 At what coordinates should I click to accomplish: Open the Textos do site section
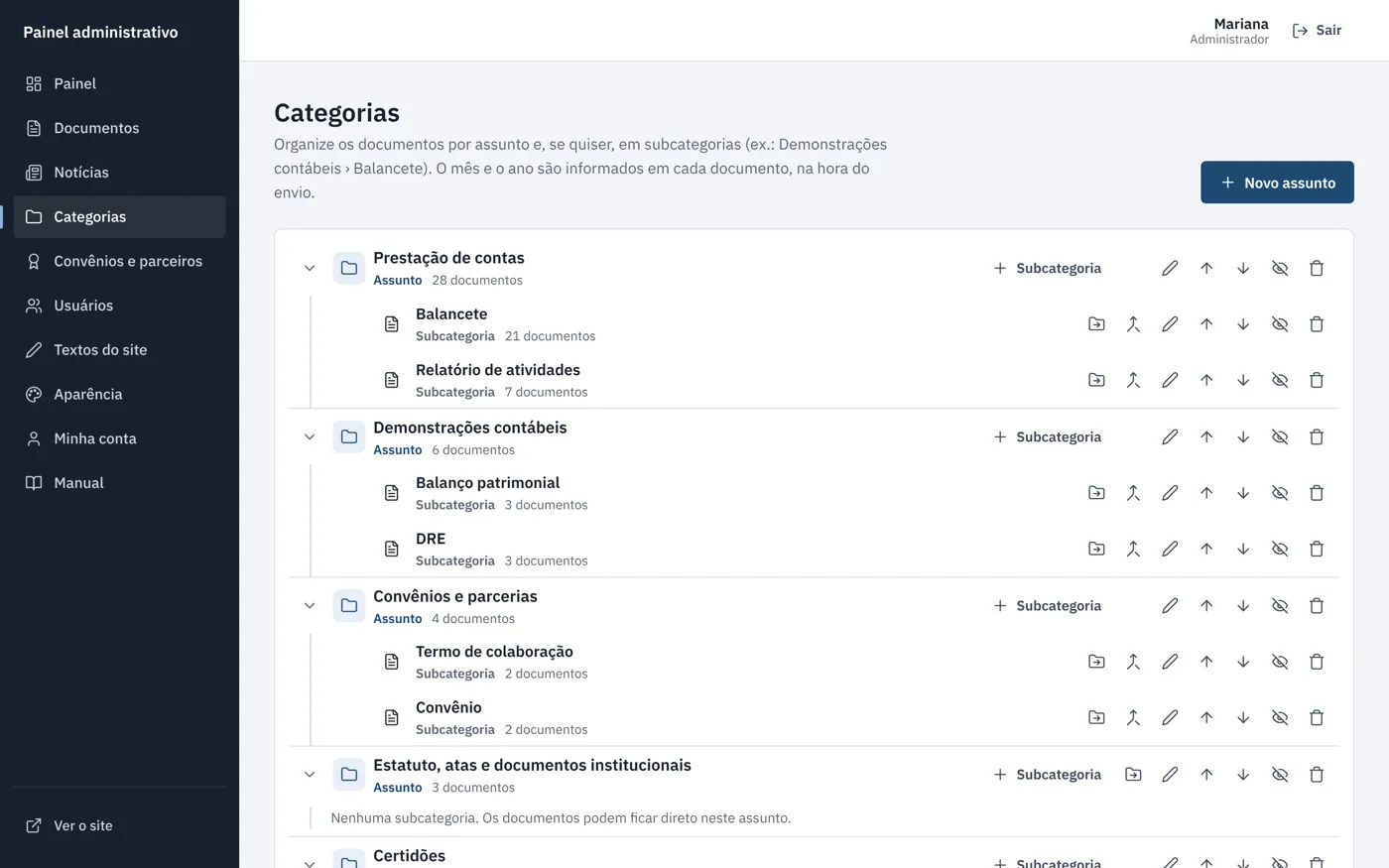click(x=120, y=350)
